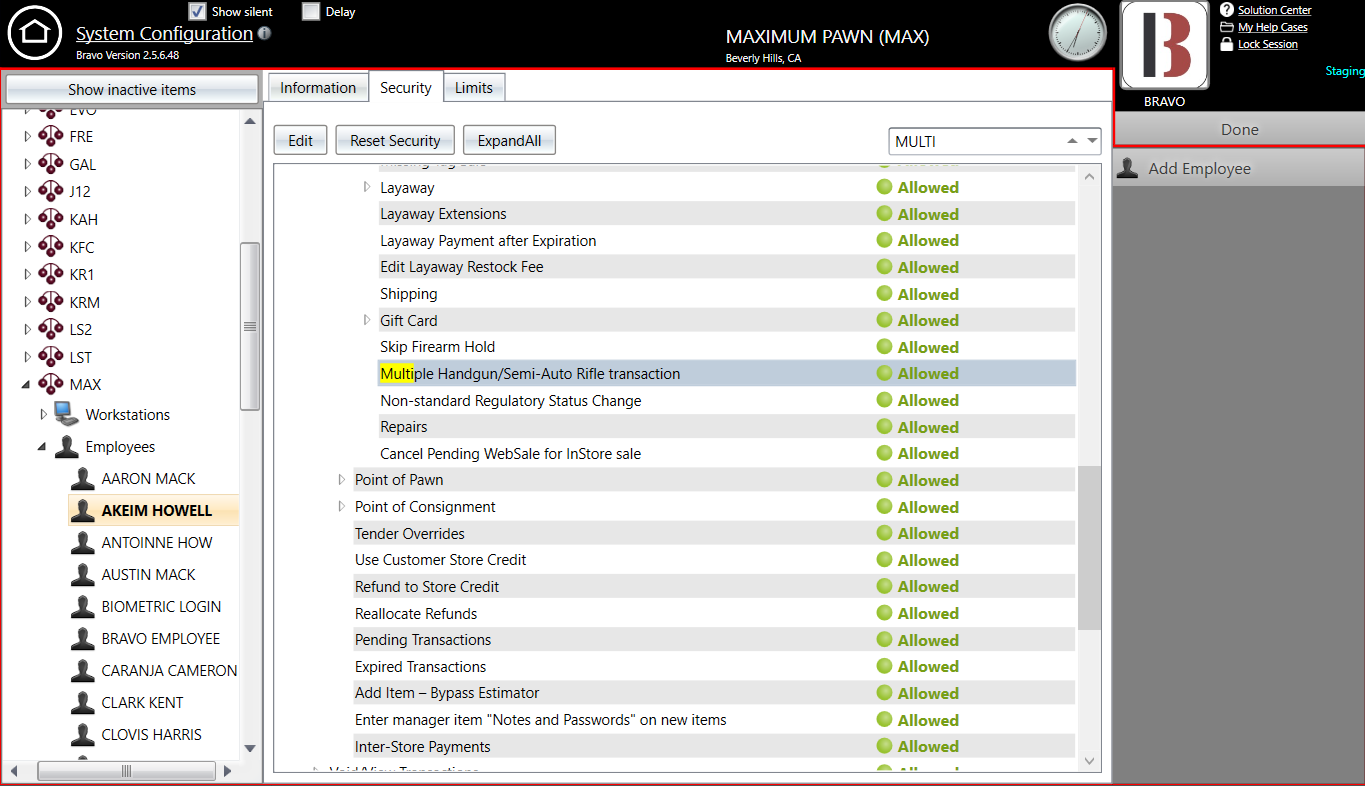The height and width of the screenshot is (786, 1365).
Task: Click the Solution Center help icon
Action: (1227, 10)
